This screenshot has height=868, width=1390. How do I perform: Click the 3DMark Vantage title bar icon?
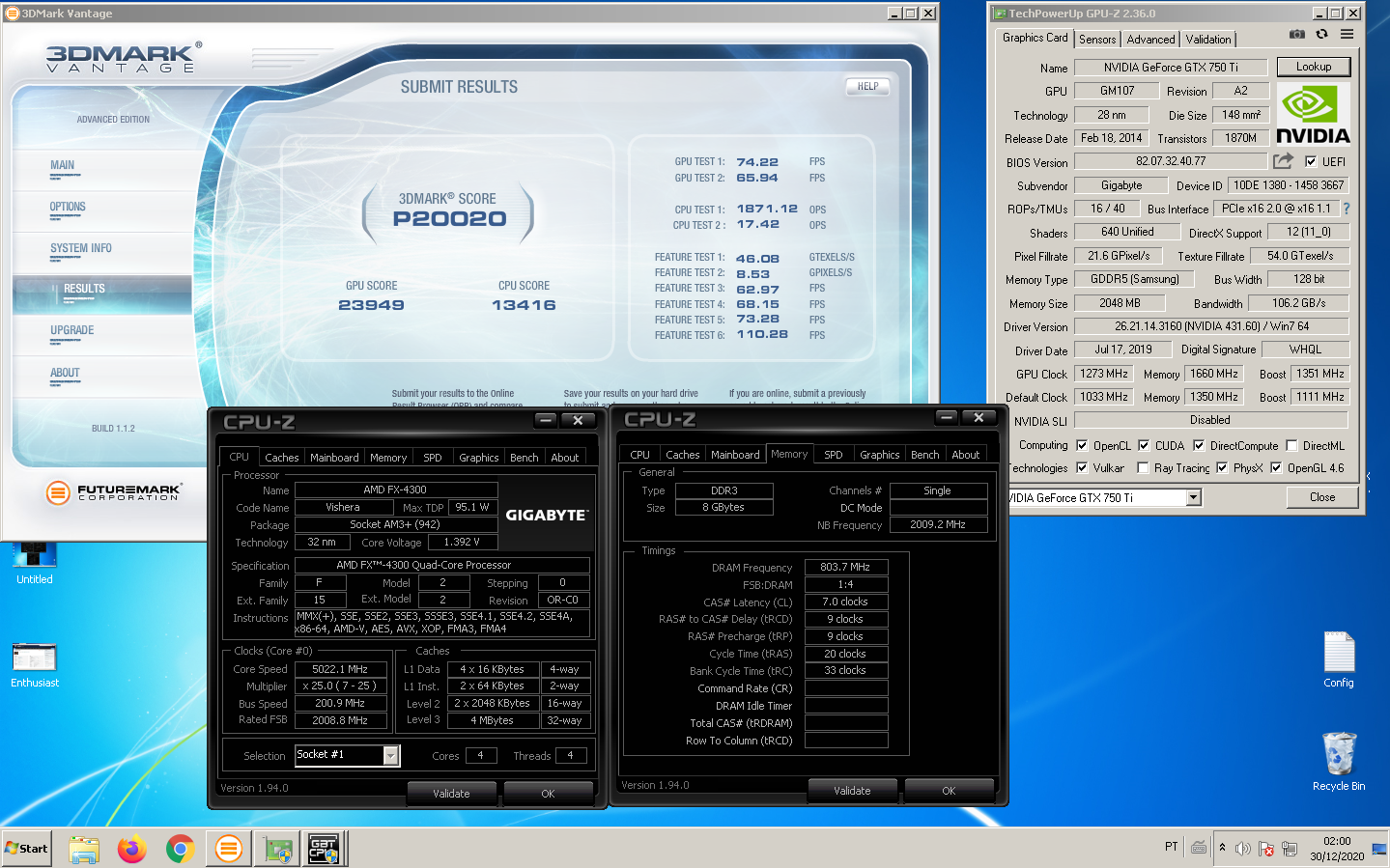pyautogui.click(x=12, y=13)
